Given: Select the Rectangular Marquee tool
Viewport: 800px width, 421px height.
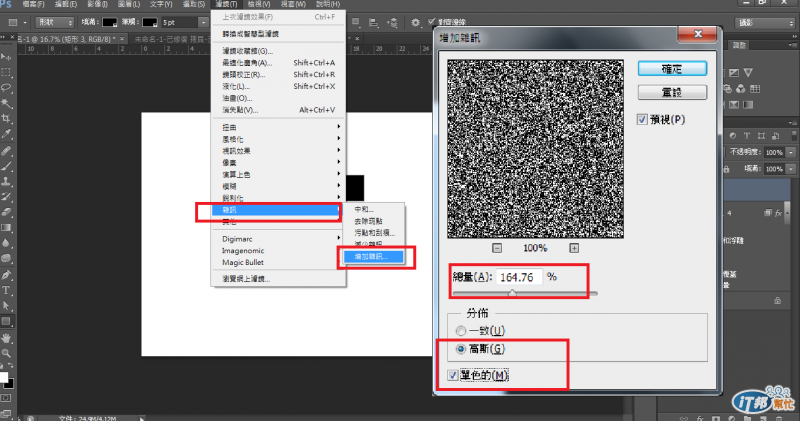Looking at the screenshot, I should 6,72.
